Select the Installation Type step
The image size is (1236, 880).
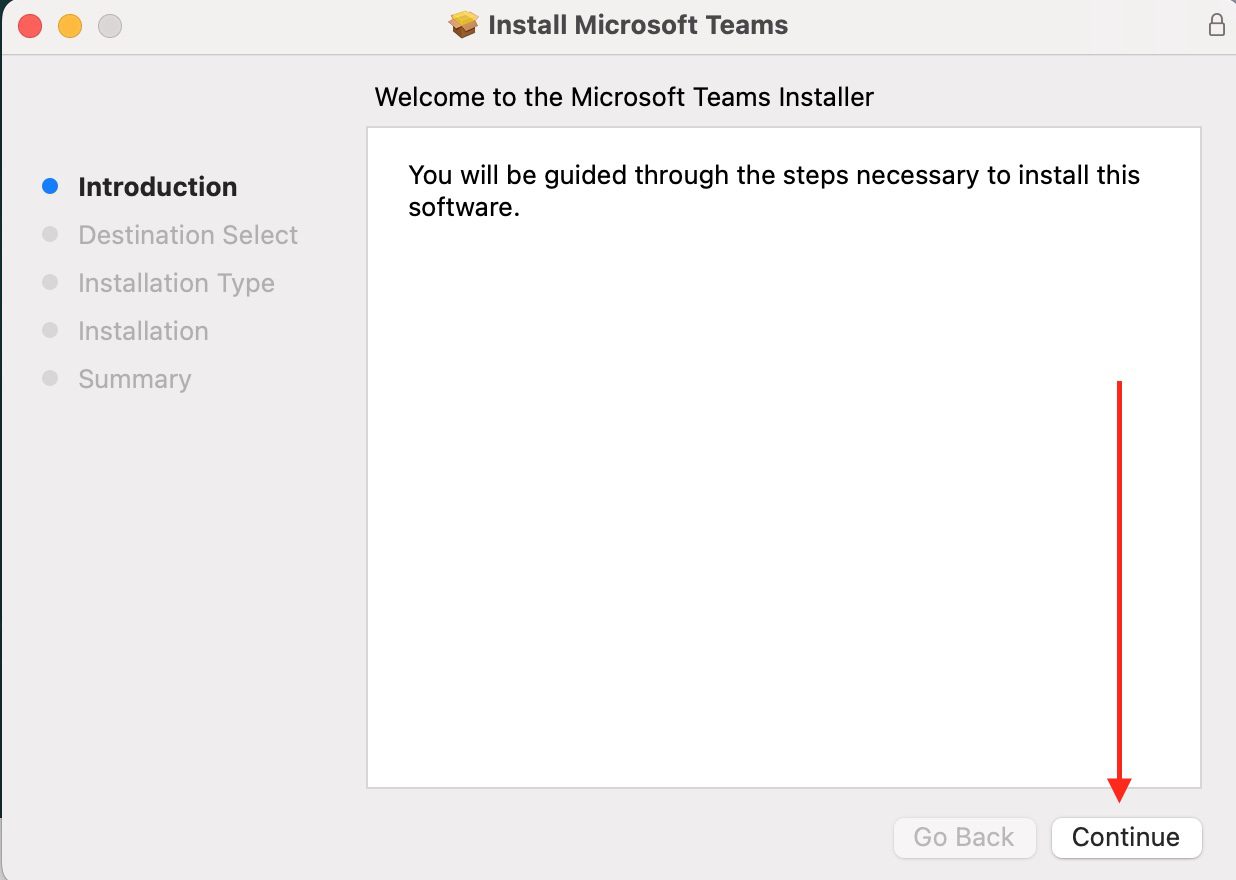click(176, 283)
